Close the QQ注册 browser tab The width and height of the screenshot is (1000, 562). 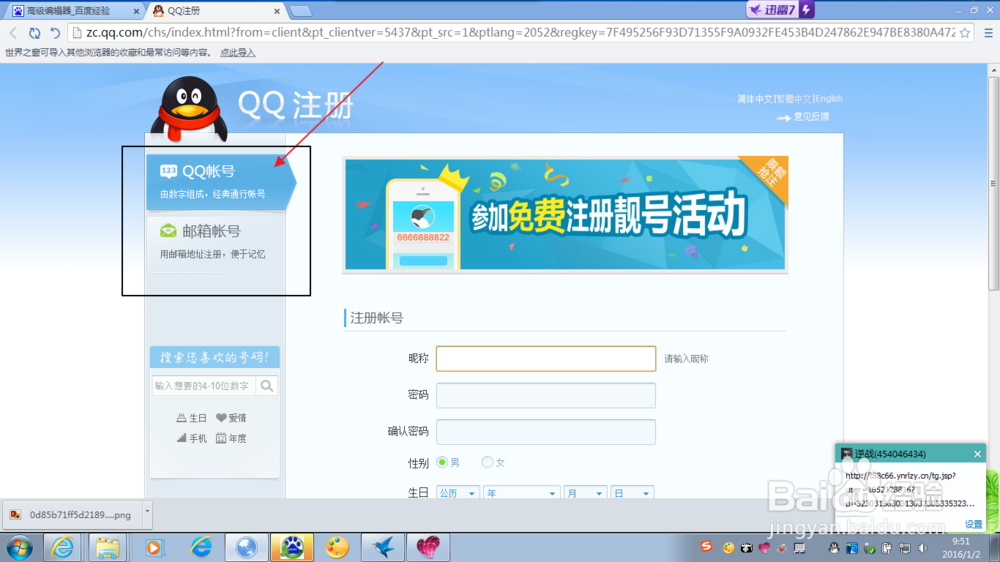pyautogui.click(x=277, y=11)
